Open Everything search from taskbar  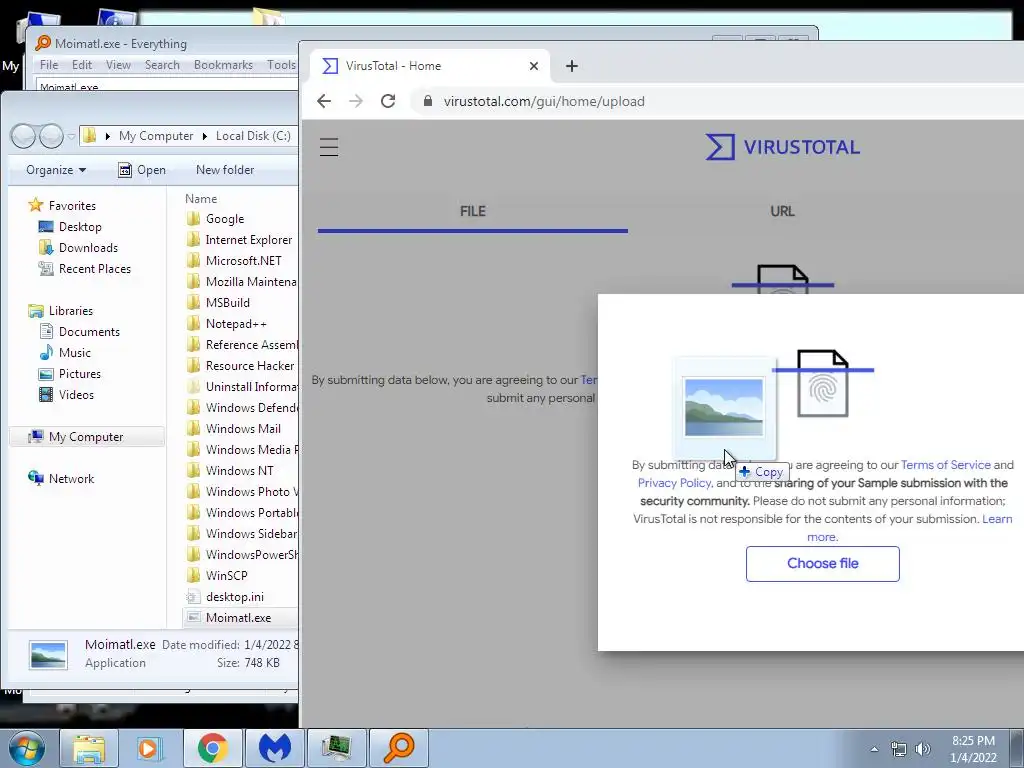tap(399, 748)
